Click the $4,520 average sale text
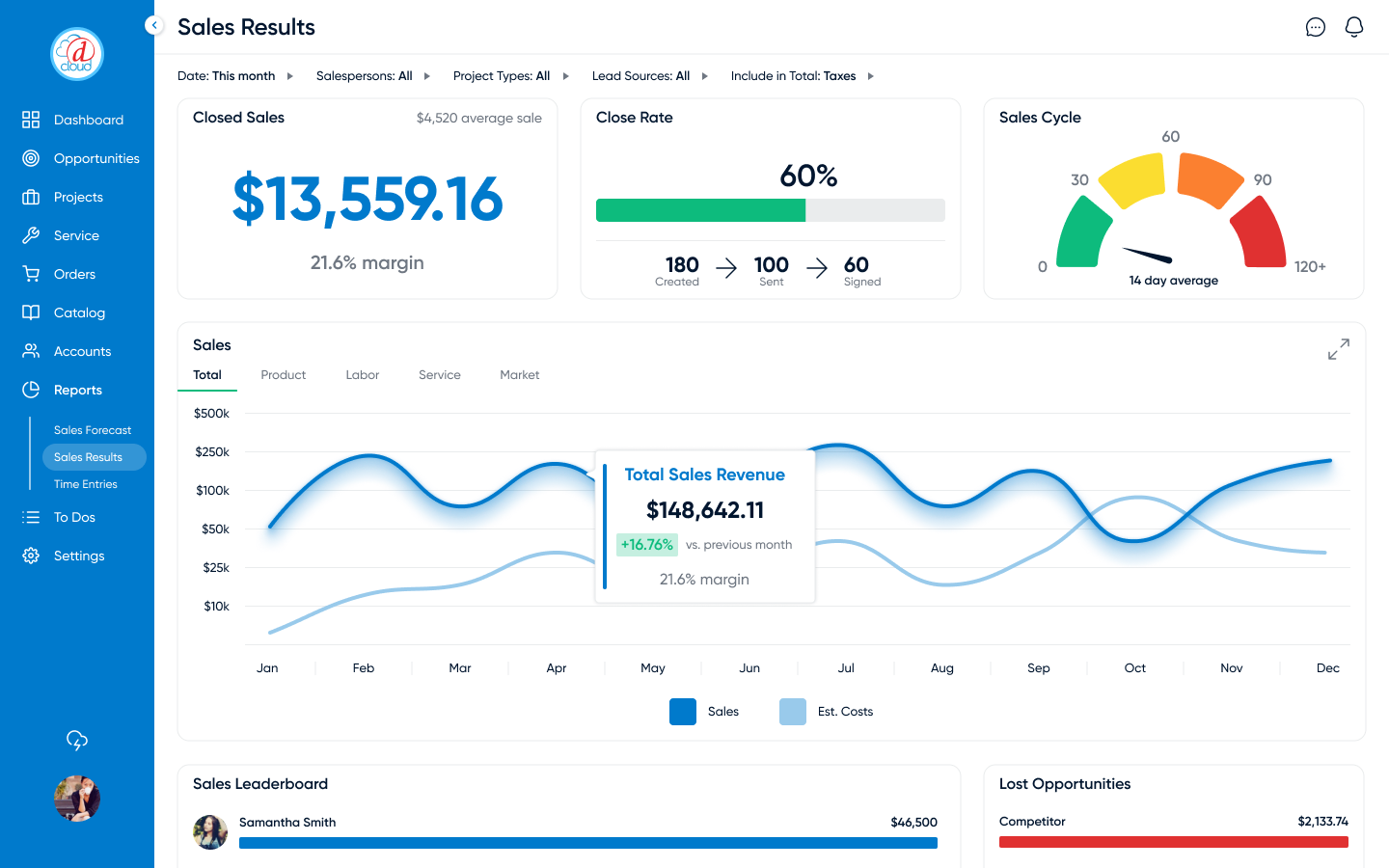This screenshot has width=1389, height=868. coord(479,118)
